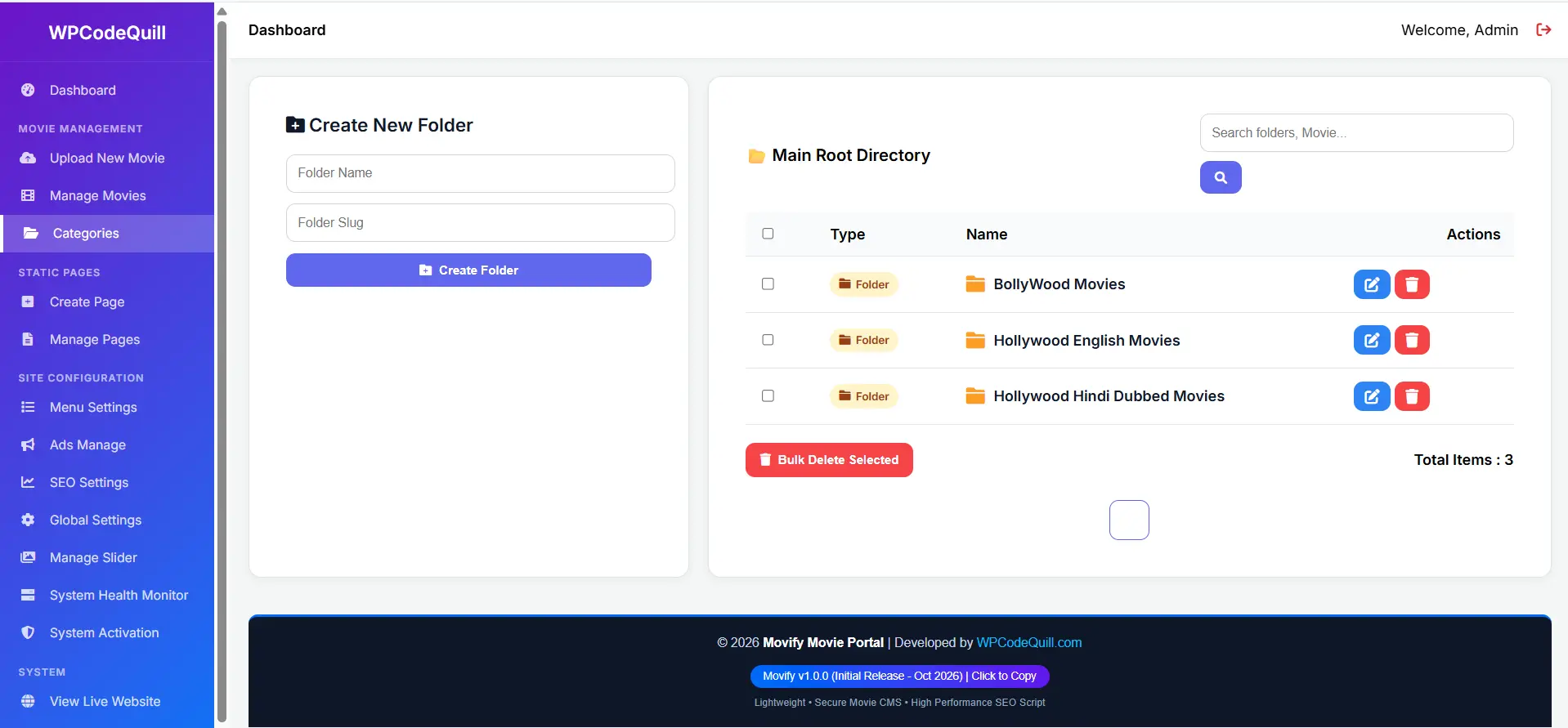Click the Global Settings gear icon
The height and width of the screenshot is (728, 1568).
[x=28, y=520]
